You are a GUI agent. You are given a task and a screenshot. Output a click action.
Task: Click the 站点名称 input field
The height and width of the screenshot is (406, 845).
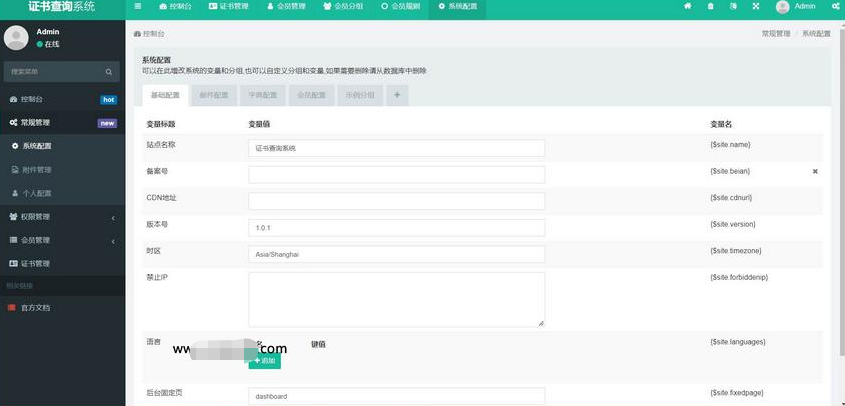396,148
